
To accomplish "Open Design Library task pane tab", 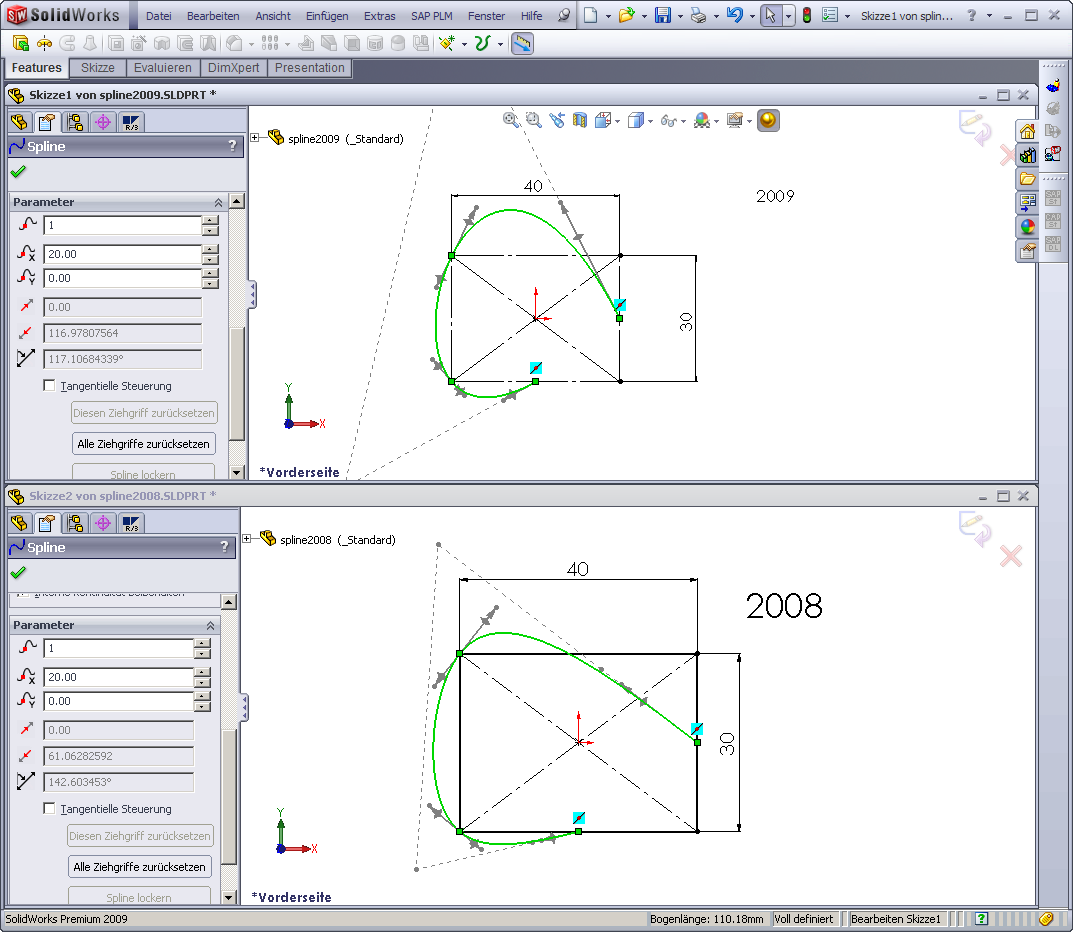I will point(1027,155).
